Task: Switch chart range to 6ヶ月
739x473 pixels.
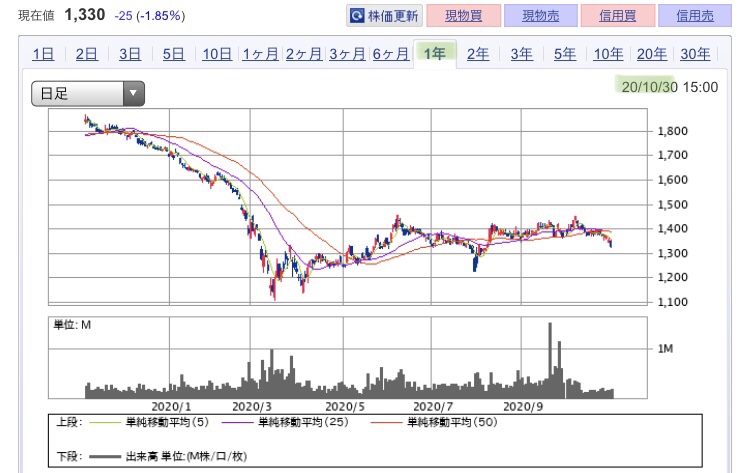Action: click(391, 54)
